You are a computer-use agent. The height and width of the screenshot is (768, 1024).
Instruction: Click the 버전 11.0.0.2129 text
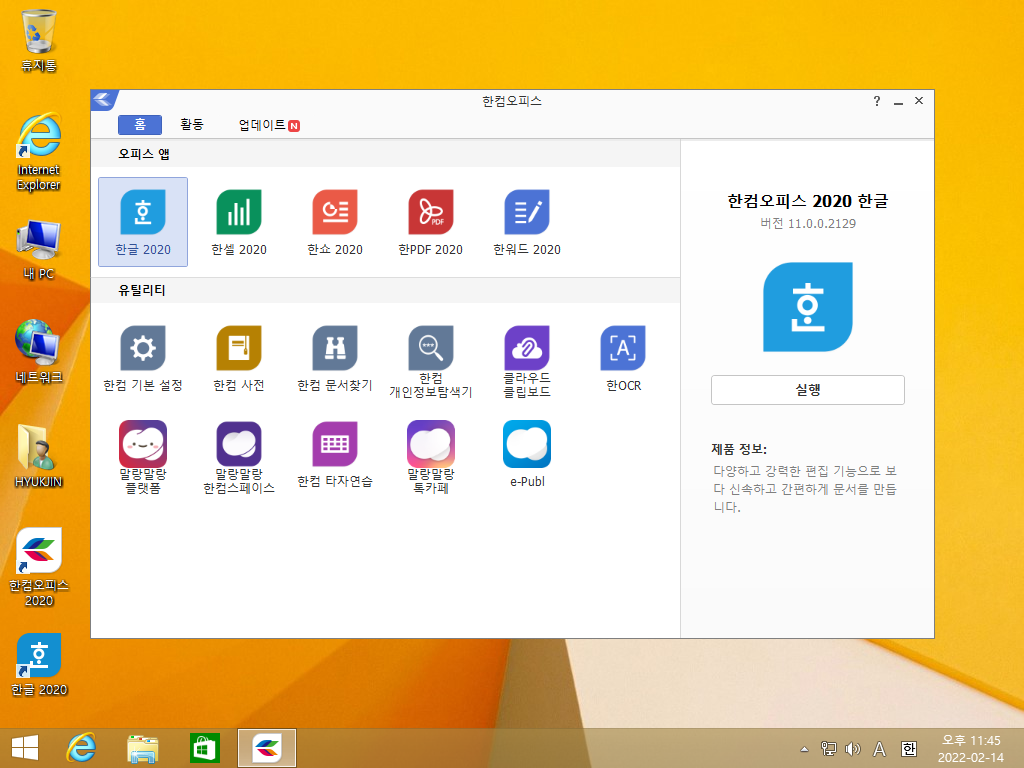pos(808,223)
